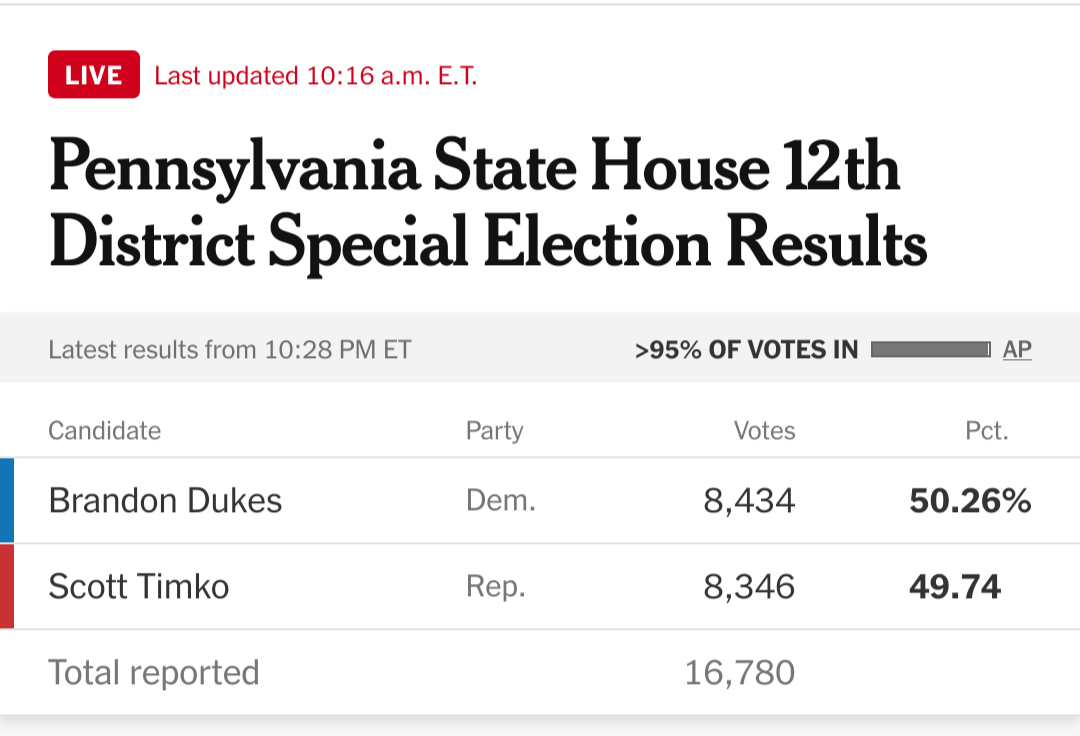1080x736 pixels.
Task: Click the votes-in progress bar
Action: click(x=931, y=349)
